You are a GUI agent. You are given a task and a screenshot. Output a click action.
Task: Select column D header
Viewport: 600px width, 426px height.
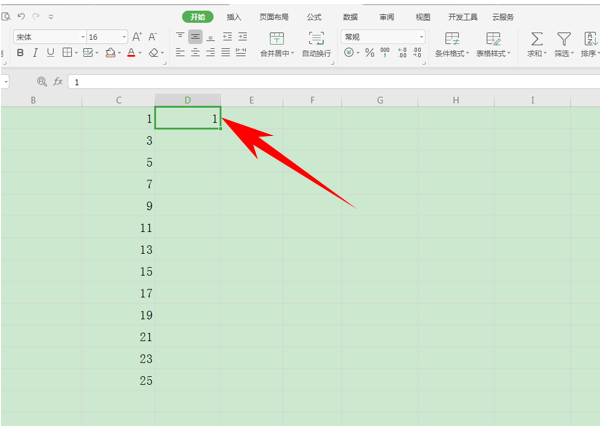tap(188, 100)
